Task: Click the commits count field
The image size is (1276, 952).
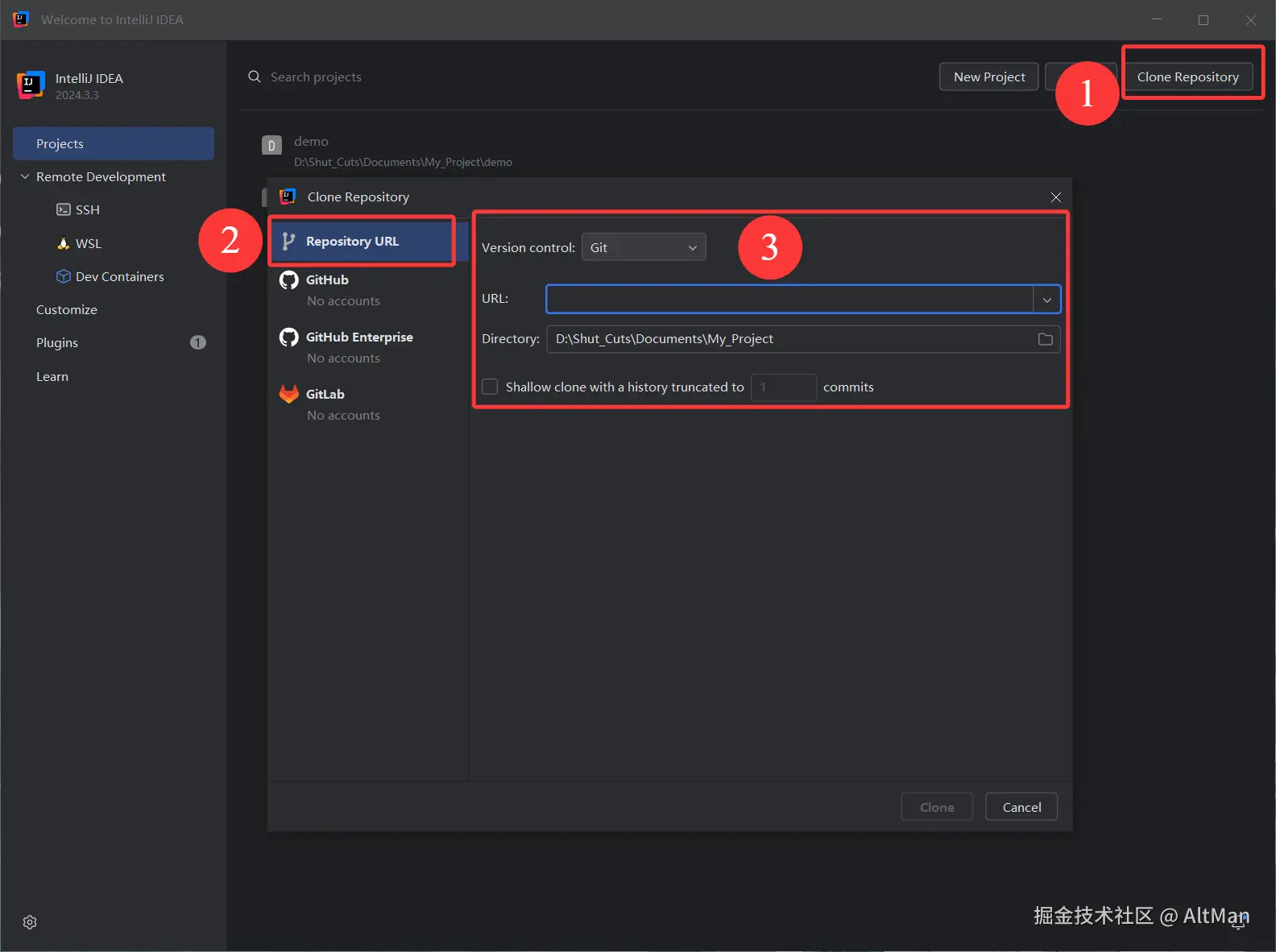Action: 784,387
